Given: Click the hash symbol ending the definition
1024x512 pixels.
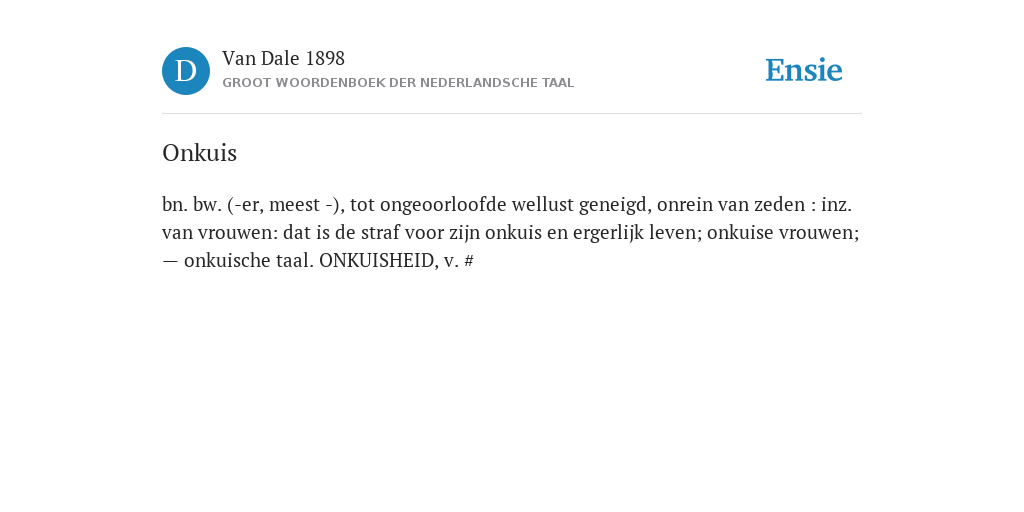Looking at the screenshot, I should pos(469,261).
